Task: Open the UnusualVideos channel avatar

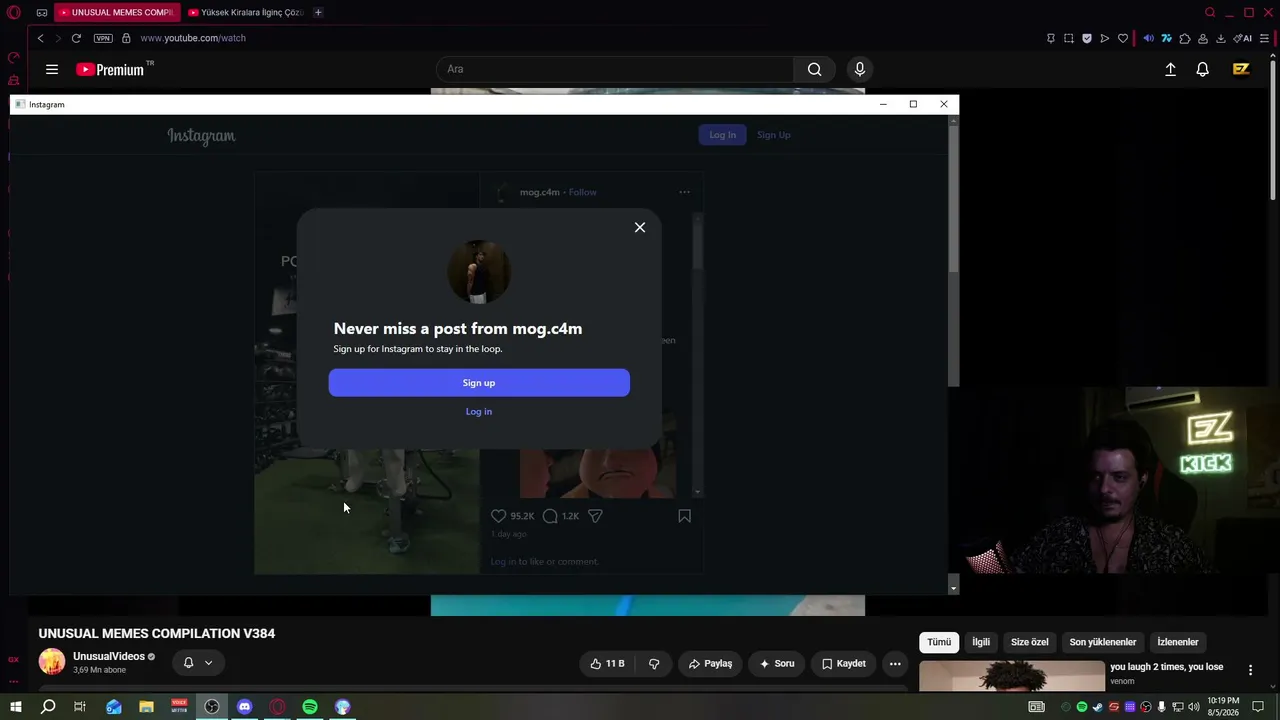Action: 52,662
